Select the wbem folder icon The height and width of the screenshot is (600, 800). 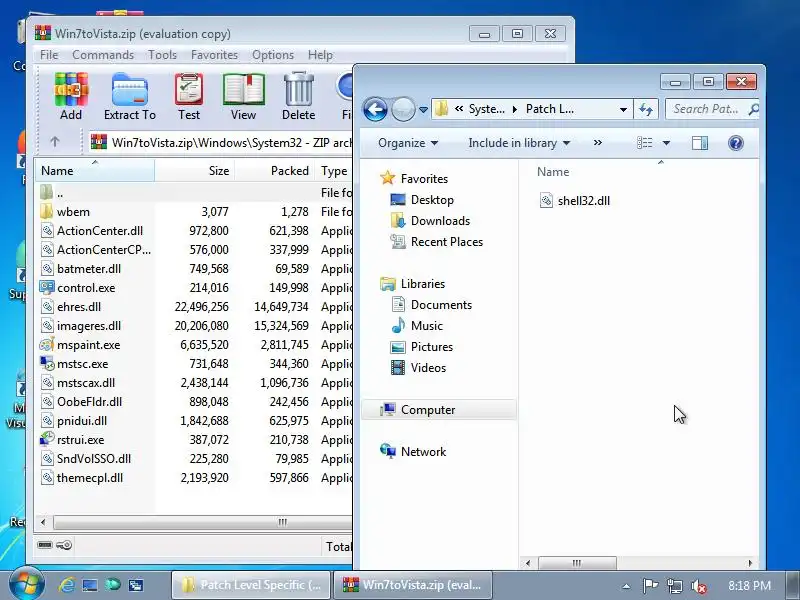coord(46,211)
